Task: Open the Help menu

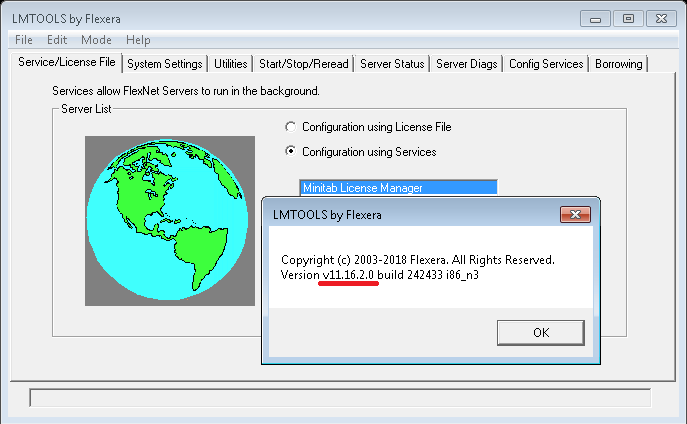Action: pyautogui.click(x=138, y=40)
